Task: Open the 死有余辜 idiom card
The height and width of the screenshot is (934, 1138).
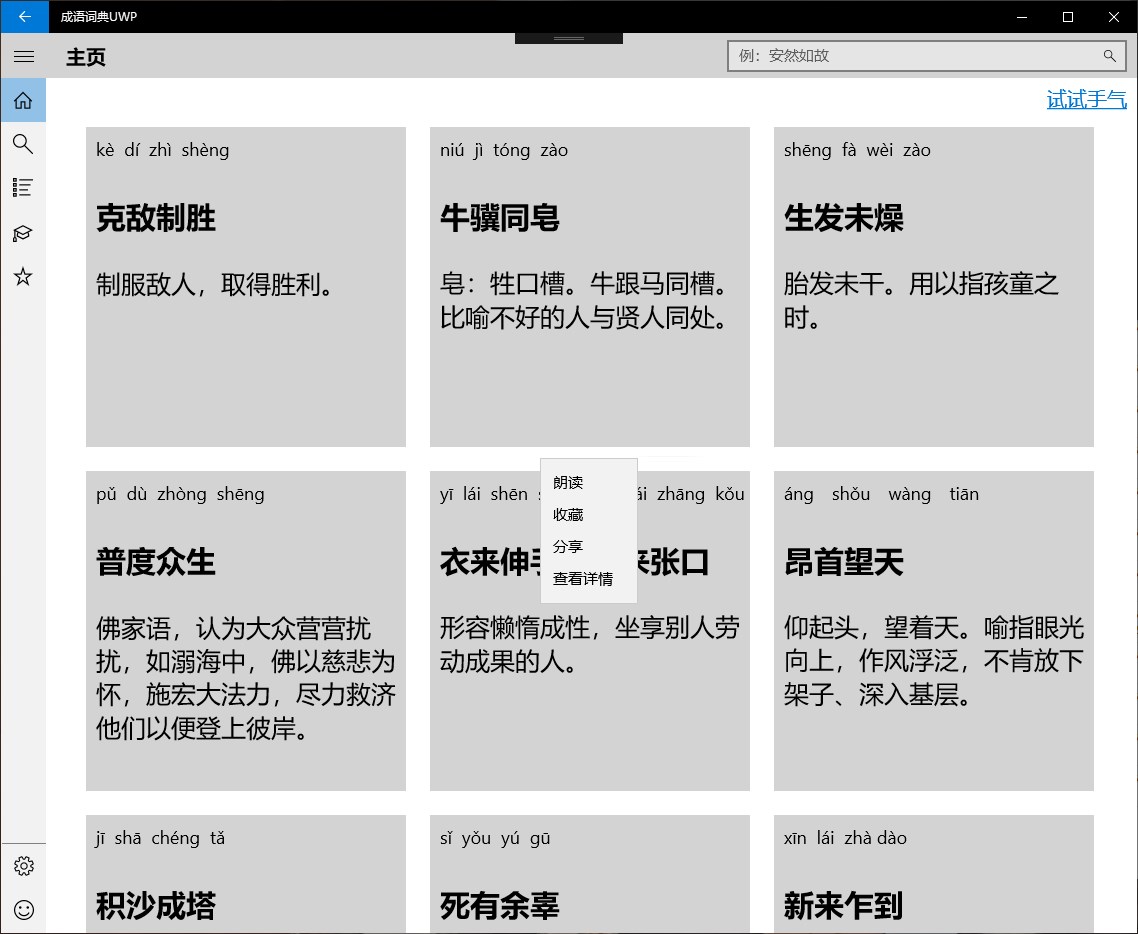Action: tap(589, 874)
